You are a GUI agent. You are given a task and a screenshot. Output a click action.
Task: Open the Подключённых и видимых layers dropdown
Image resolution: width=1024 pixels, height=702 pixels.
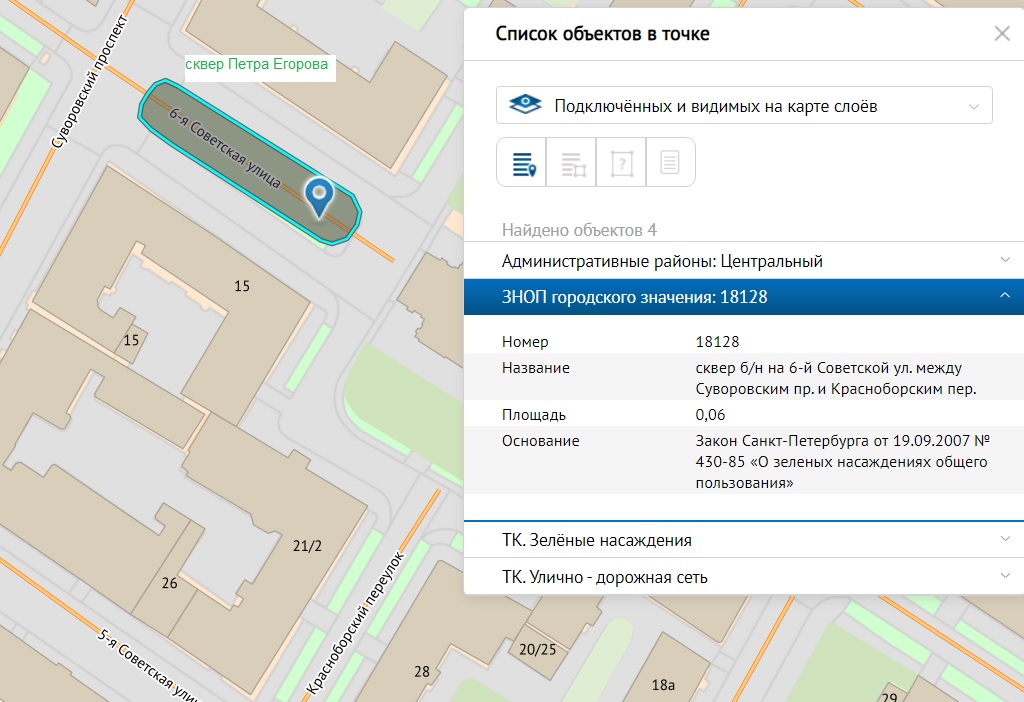(744, 105)
